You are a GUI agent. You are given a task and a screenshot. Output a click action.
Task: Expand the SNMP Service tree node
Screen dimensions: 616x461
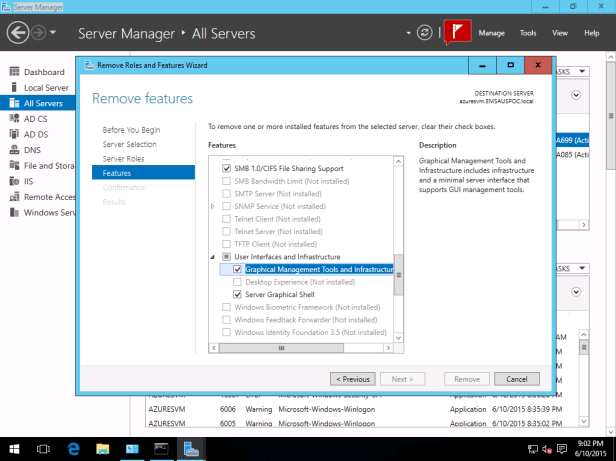tap(212, 206)
